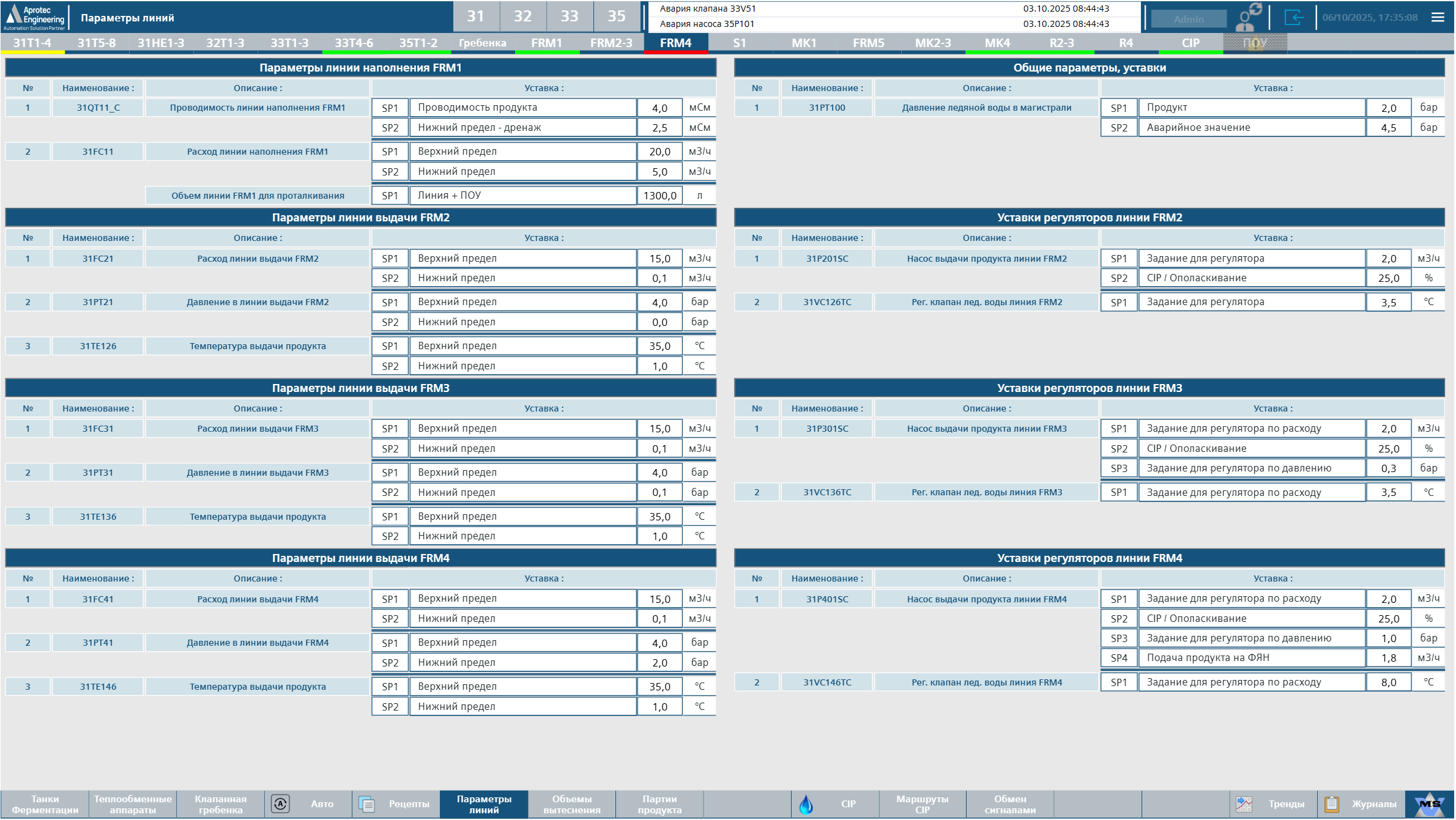Open "Обмен сигналами" at the bottom
Screen dimensions: 1456x820
pyautogui.click(x=1010, y=804)
